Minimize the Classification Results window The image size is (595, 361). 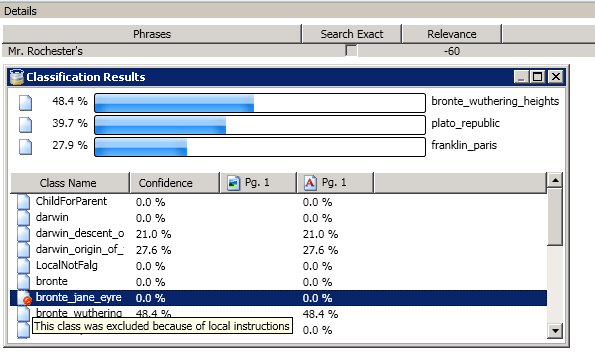coord(521,77)
